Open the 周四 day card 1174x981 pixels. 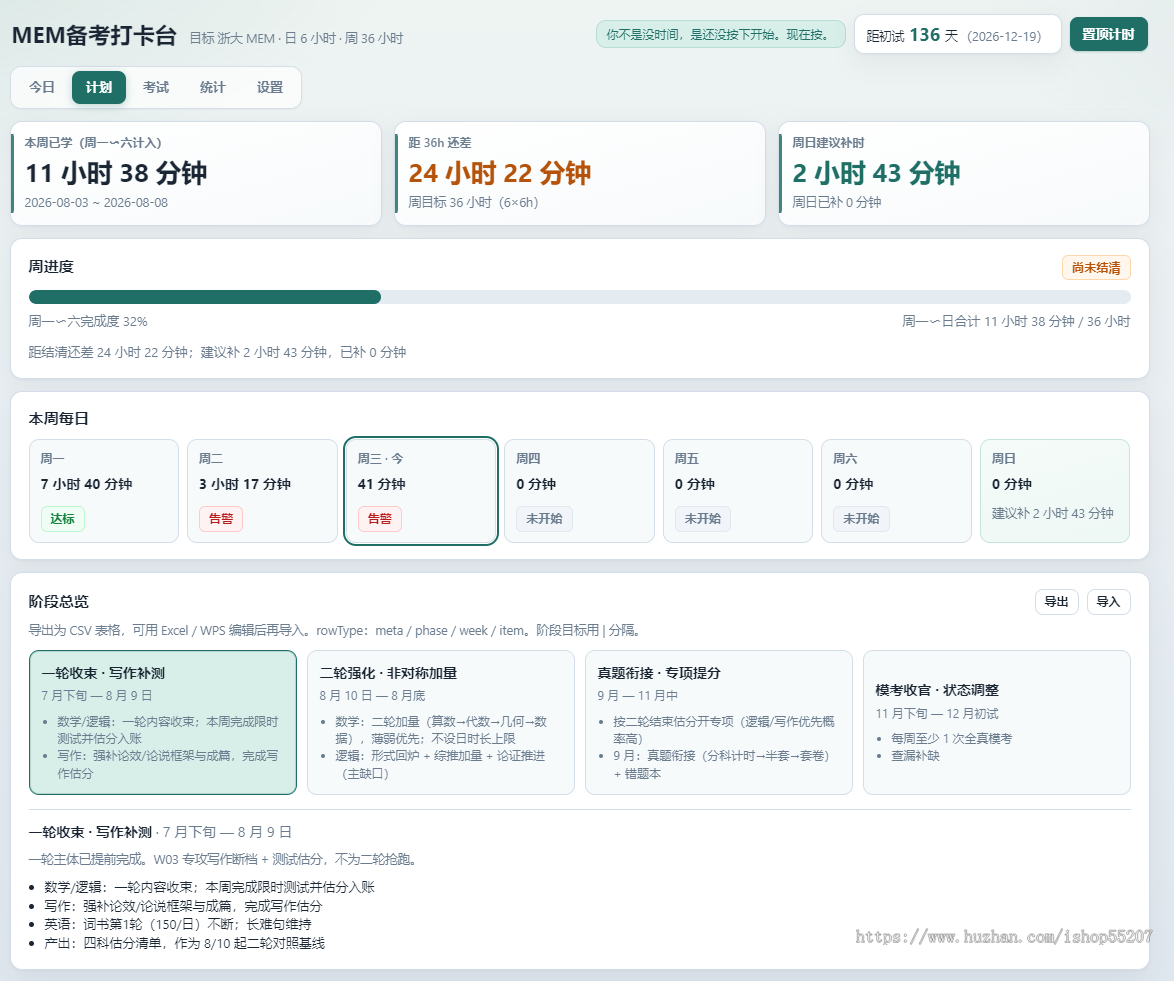(x=580, y=490)
